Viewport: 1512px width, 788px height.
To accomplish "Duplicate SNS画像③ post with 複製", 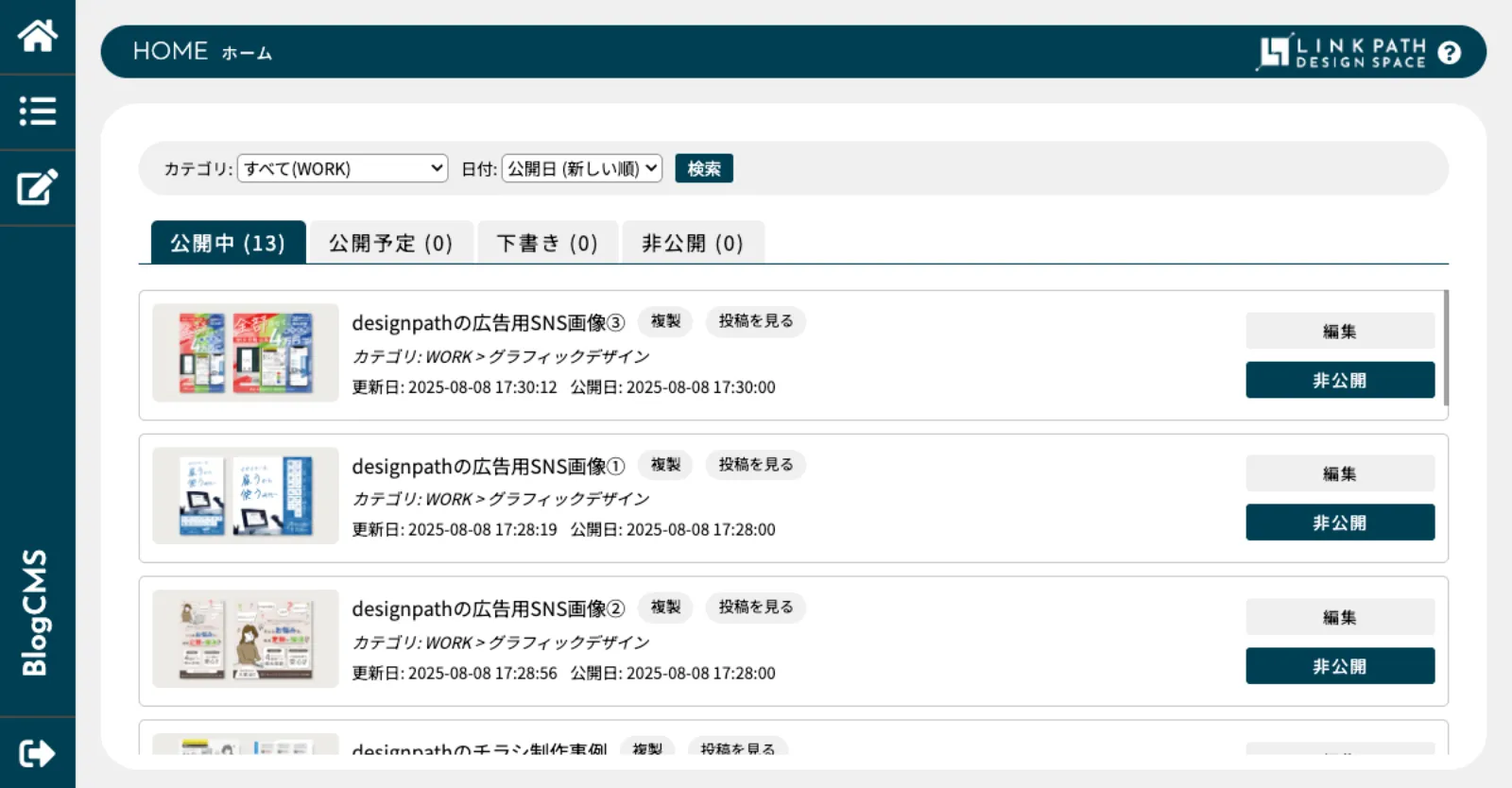I will [x=665, y=321].
